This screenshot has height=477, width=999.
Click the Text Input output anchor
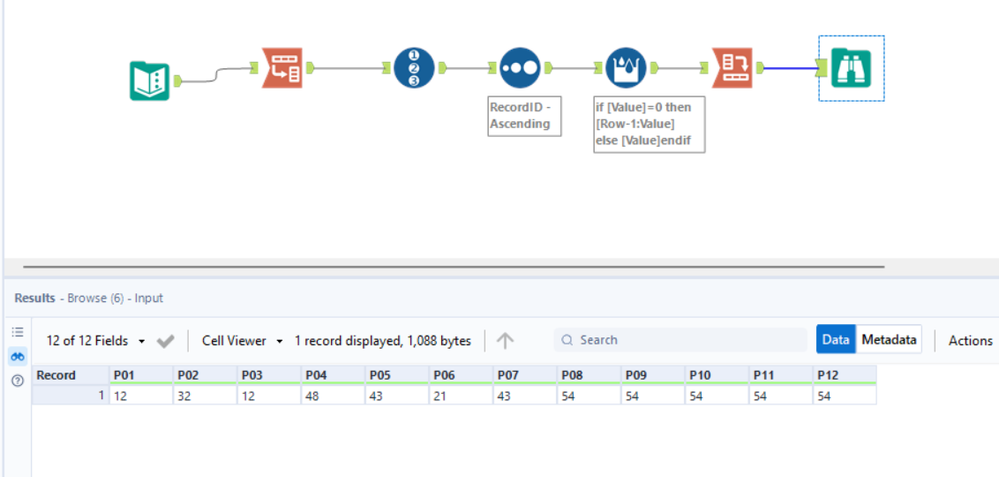tap(178, 80)
